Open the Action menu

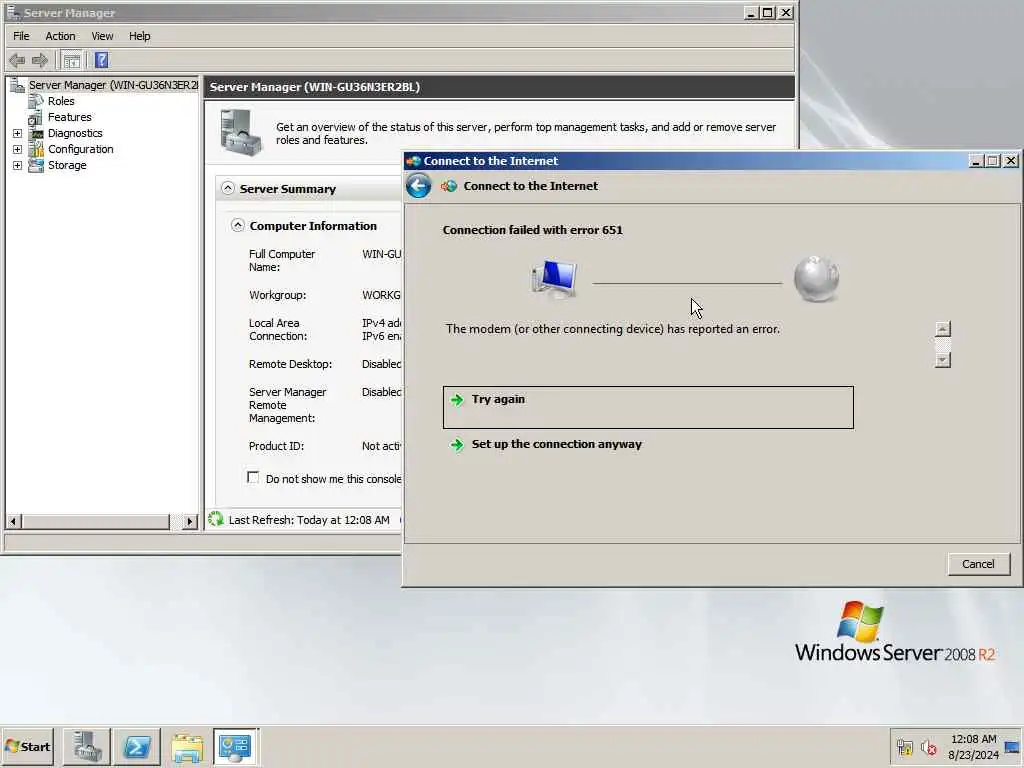click(60, 36)
